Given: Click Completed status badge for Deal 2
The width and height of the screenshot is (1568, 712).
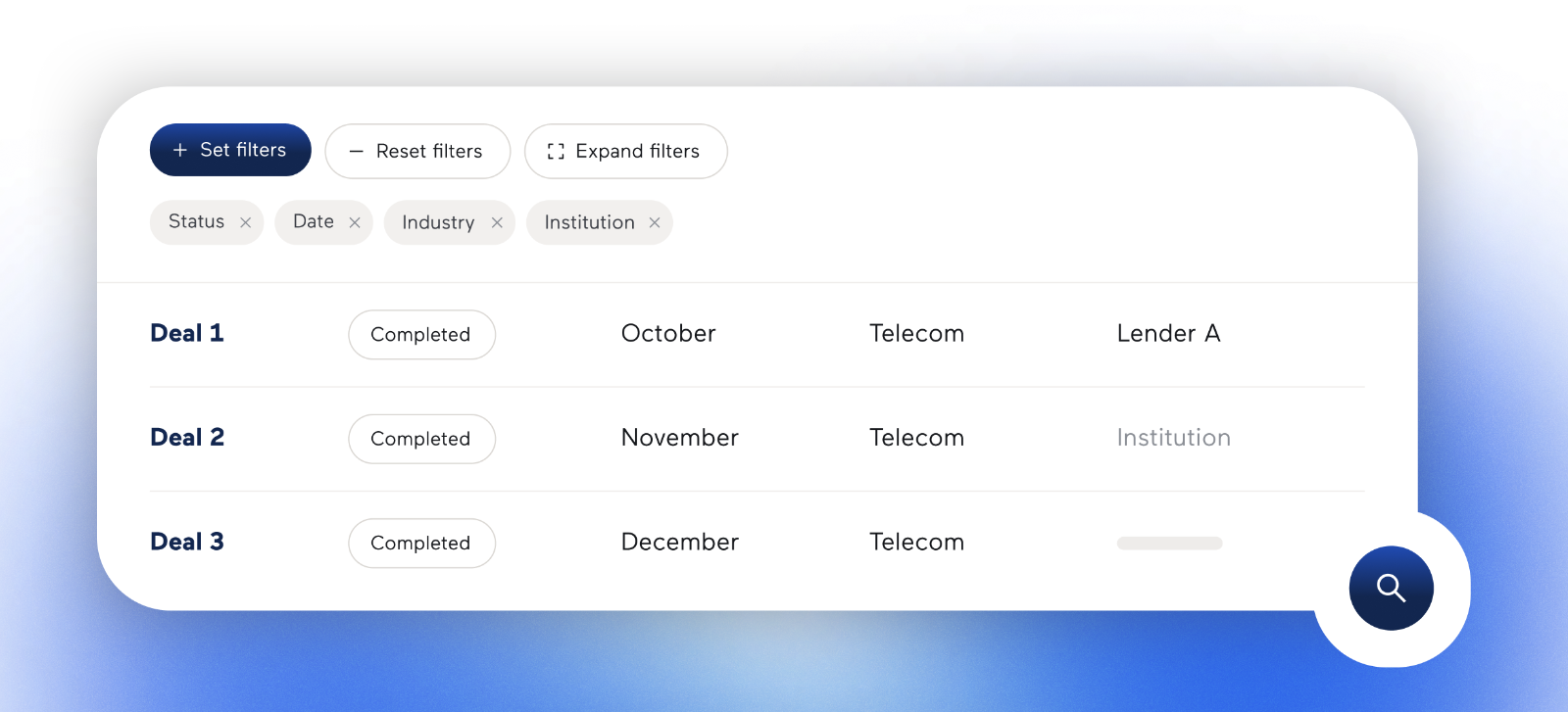Looking at the screenshot, I should (x=421, y=439).
